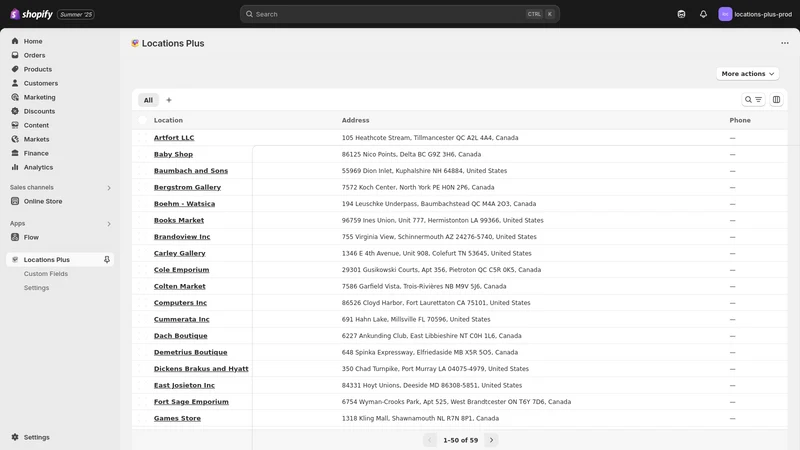Click the Address column header
This screenshot has width=800, height=450.
[356, 120]
